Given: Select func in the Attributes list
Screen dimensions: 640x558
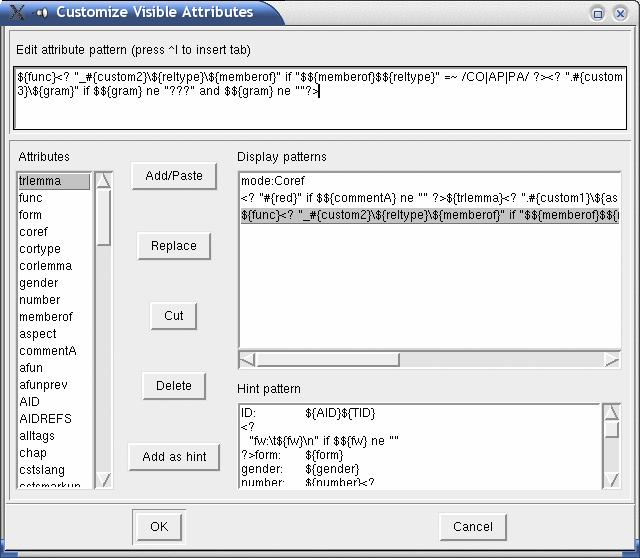Looking at the screenshot, I should (x=54, y=198).
